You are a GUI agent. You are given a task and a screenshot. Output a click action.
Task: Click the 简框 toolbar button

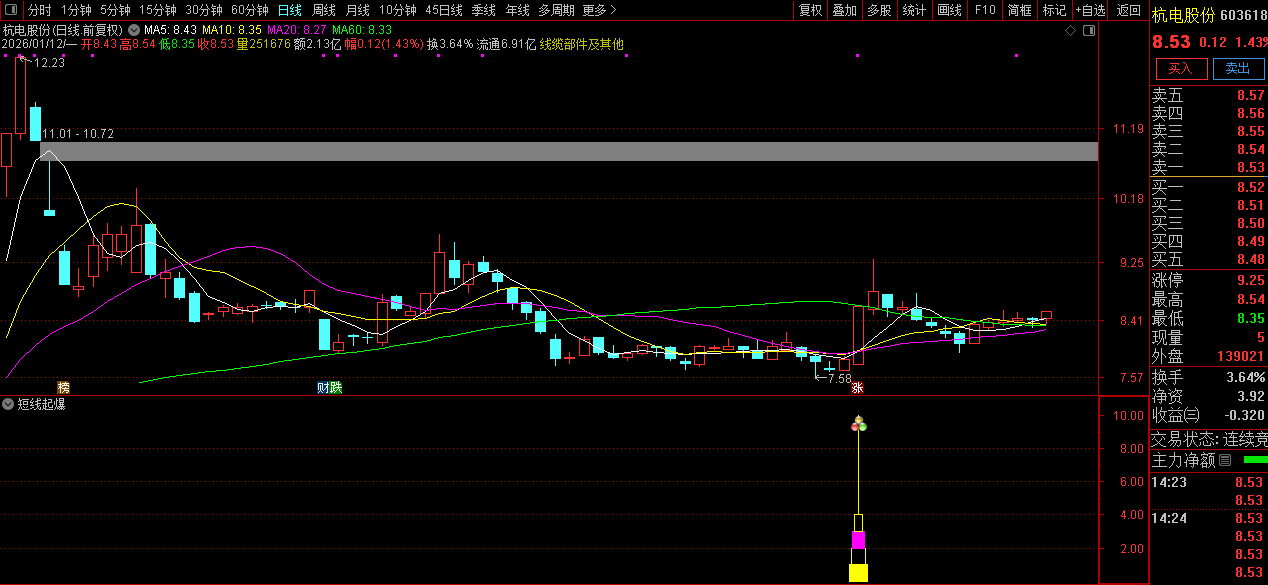1020,10
